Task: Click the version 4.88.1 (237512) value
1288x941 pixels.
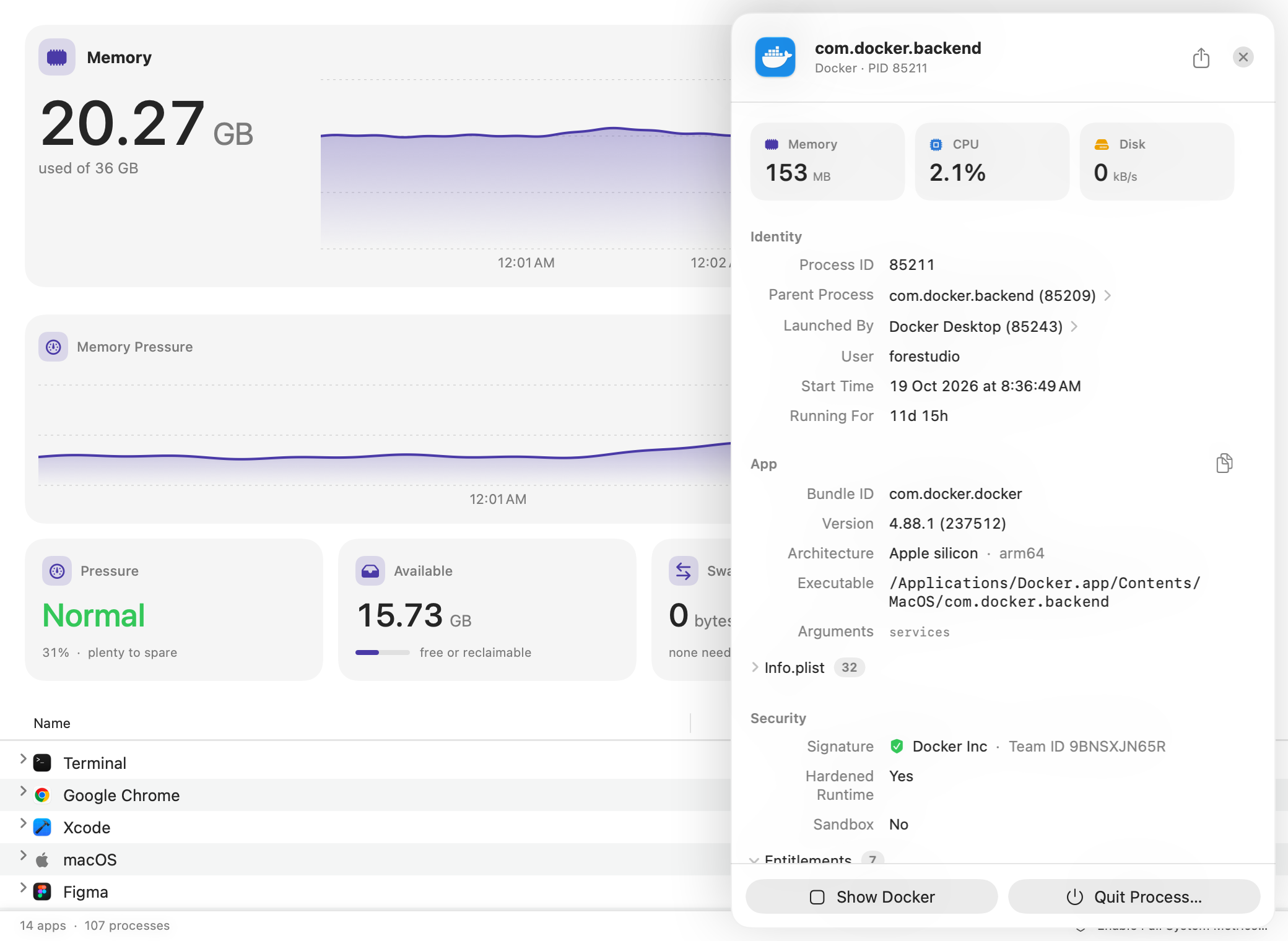Action: 947,523
